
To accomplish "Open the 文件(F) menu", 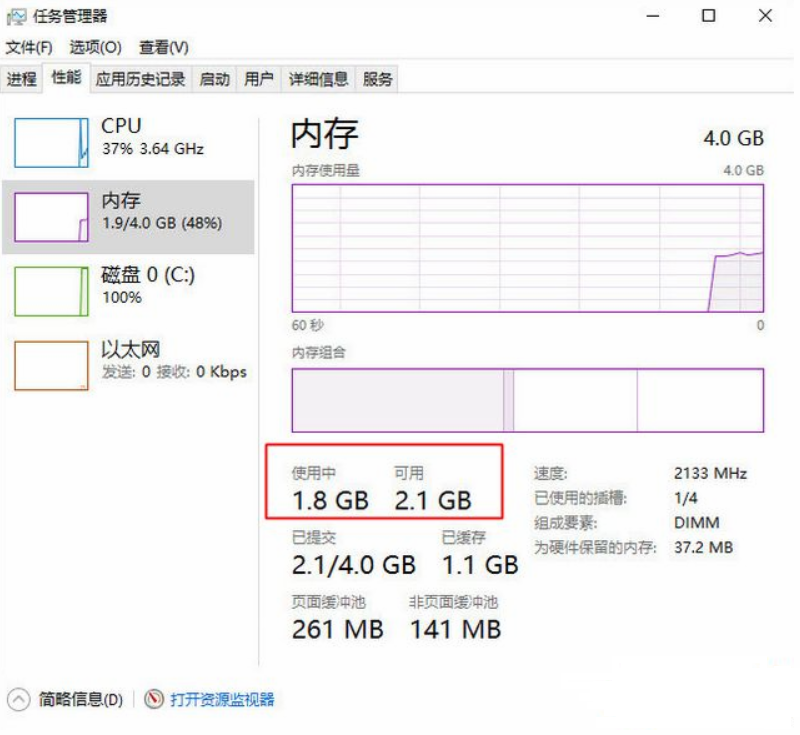I will pos(27,47).
